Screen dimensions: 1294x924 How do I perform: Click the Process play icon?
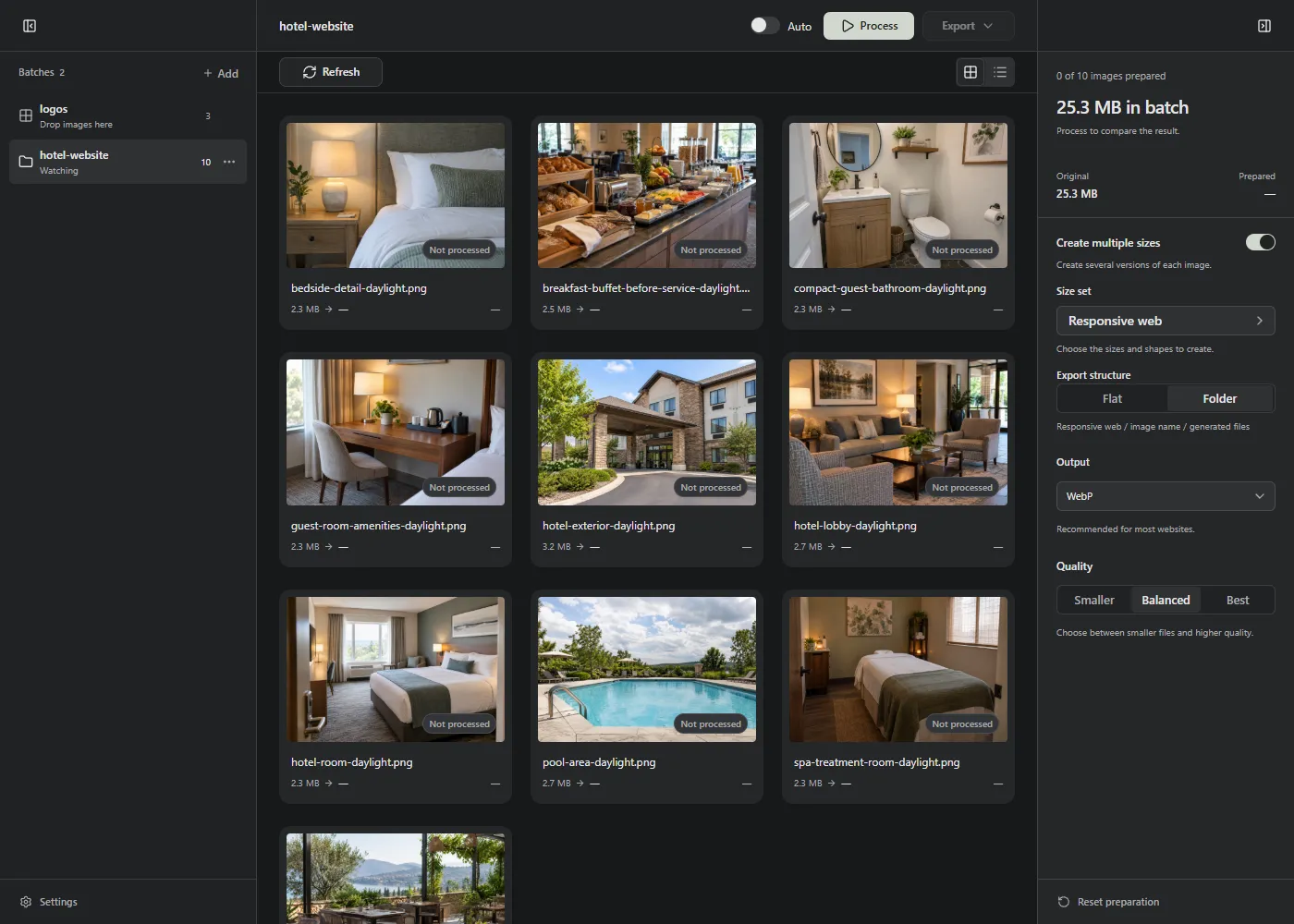point(848,26)
